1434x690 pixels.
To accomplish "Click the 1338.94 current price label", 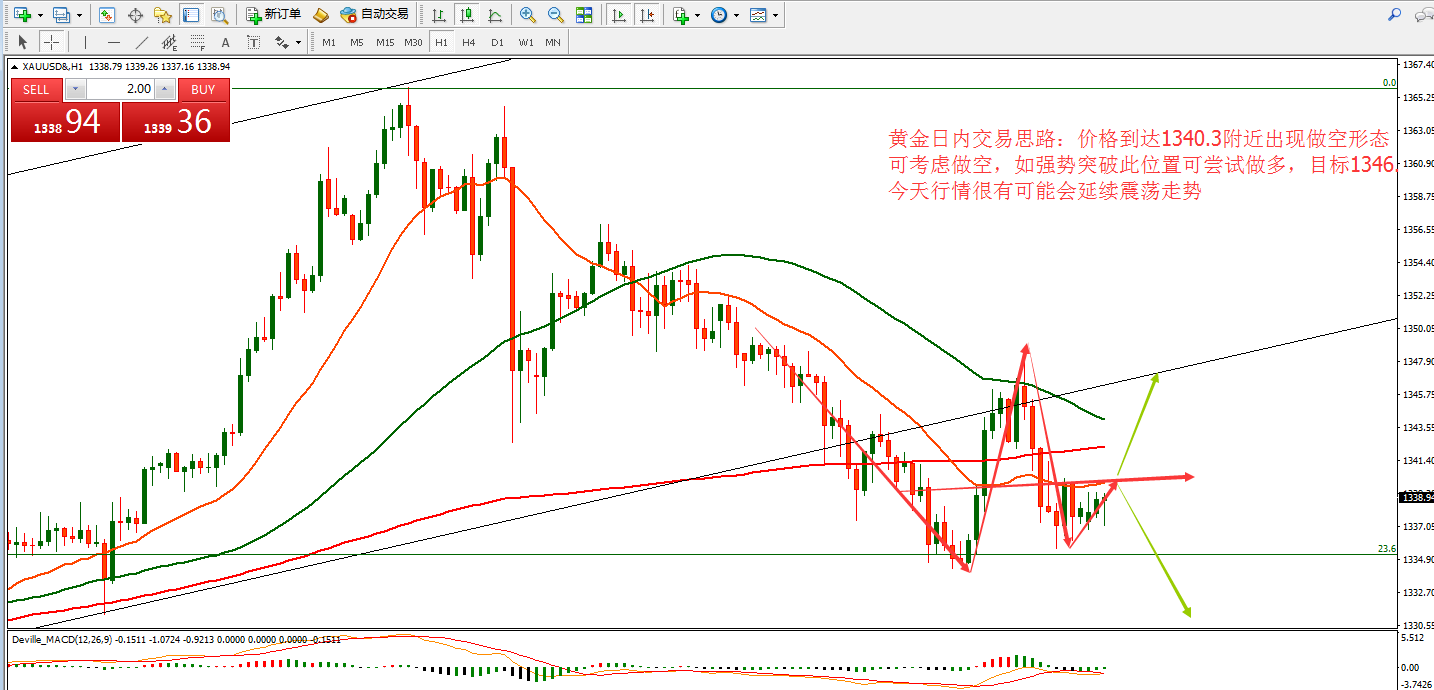I will click(1418, 497).
